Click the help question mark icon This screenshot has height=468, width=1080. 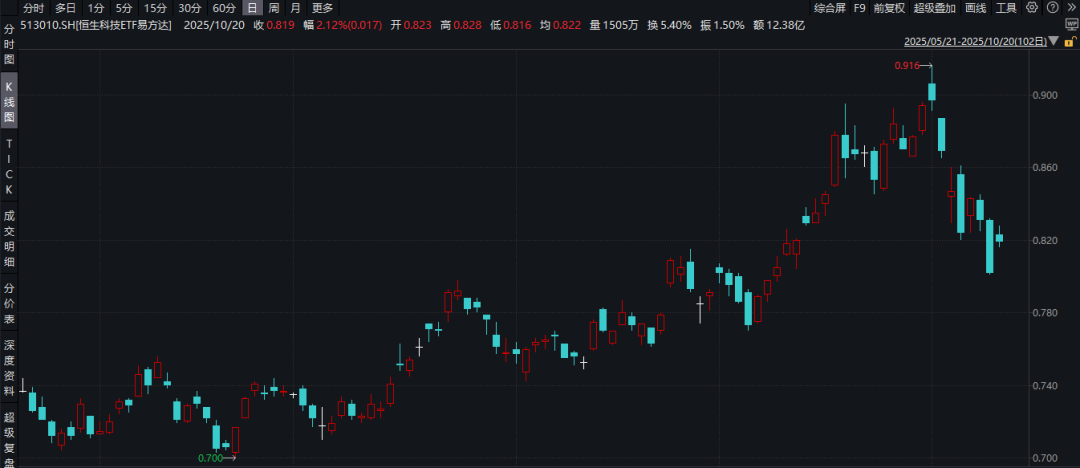point(1049,8)
